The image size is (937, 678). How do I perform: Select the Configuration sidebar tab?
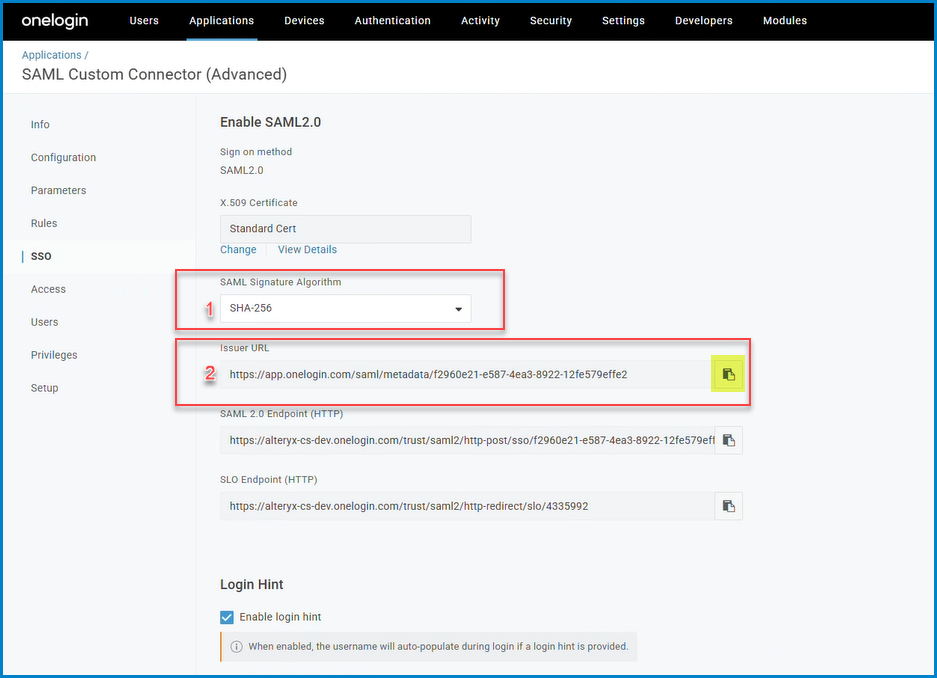(x=63, y=157)
